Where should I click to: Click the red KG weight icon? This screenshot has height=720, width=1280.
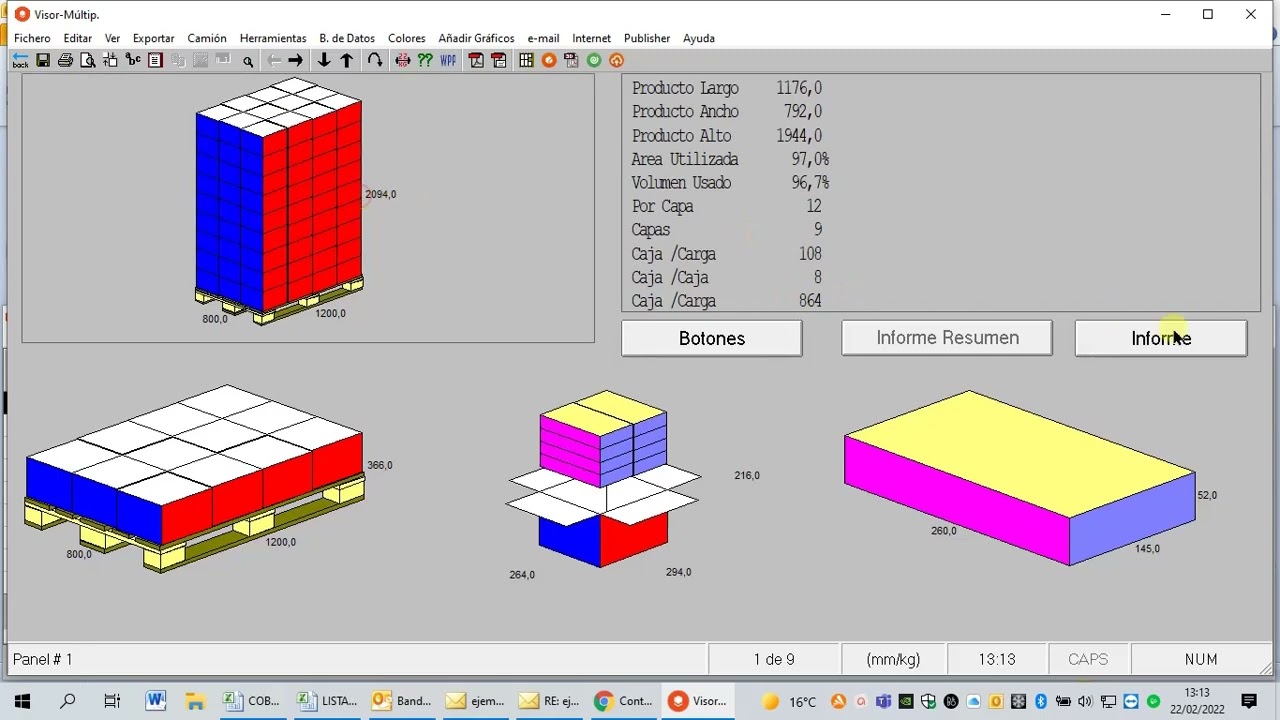tap(403, 60)
